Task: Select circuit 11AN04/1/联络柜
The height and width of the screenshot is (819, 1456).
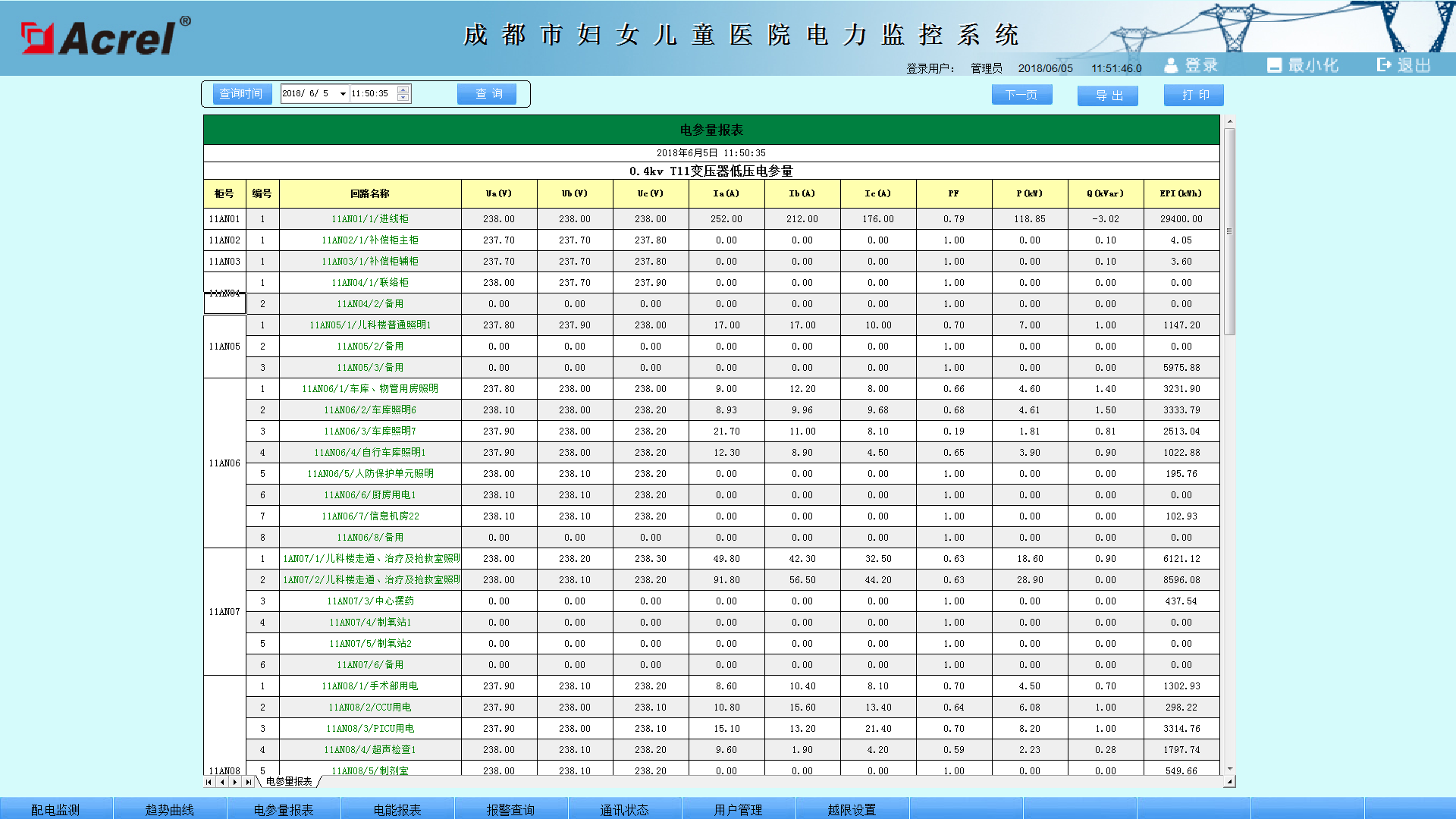Action: [370, 283]
